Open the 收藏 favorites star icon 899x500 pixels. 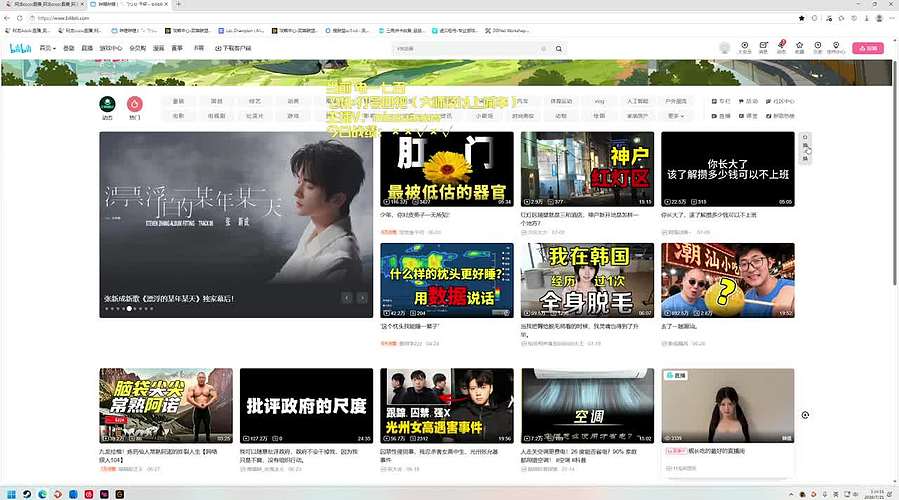coord(799,45)
